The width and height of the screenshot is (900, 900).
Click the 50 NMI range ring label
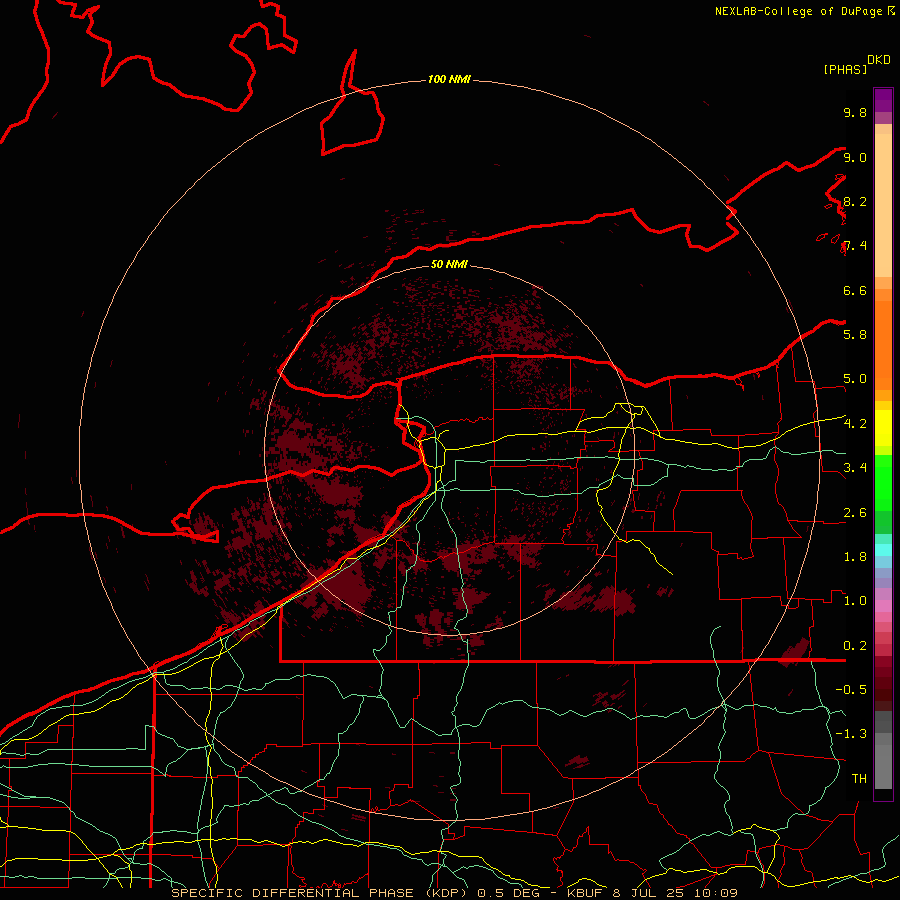(x=449, y=264)
